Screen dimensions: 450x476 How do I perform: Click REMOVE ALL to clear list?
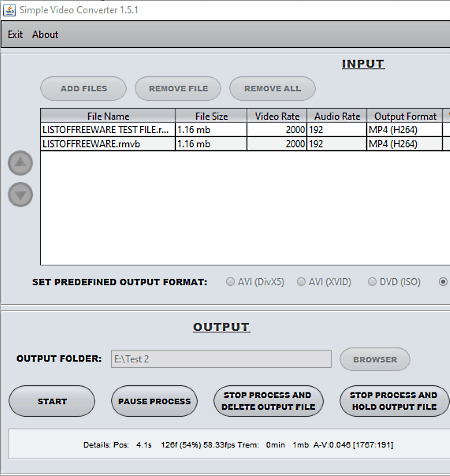coord(272,89)
